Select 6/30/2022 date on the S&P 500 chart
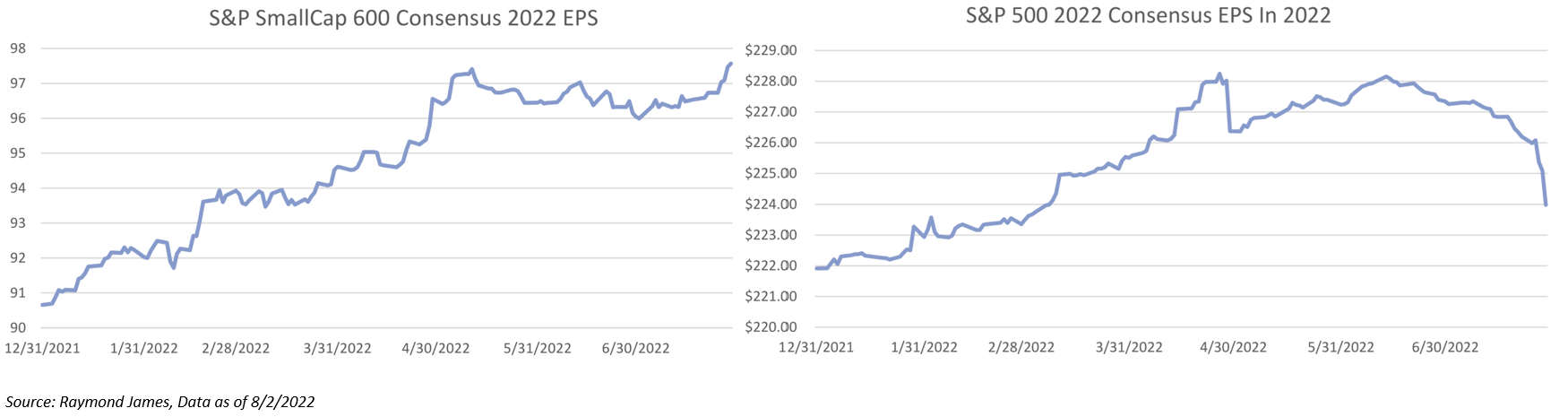 [1444, 347]
